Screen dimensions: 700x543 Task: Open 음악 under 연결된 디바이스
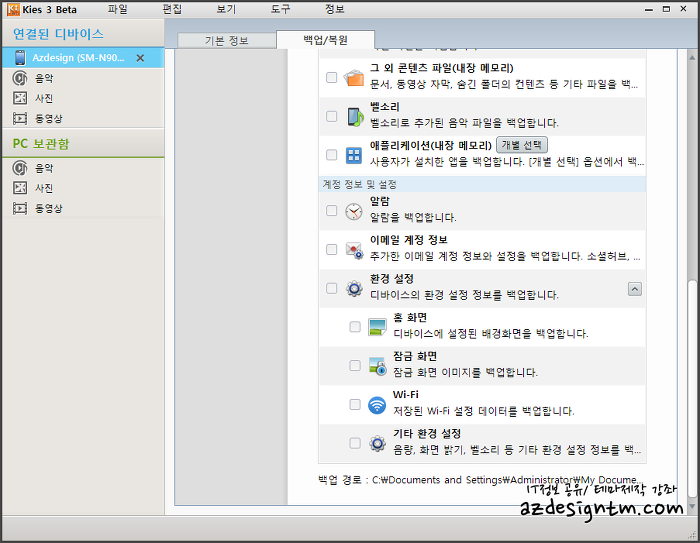[x=44, y=78]
